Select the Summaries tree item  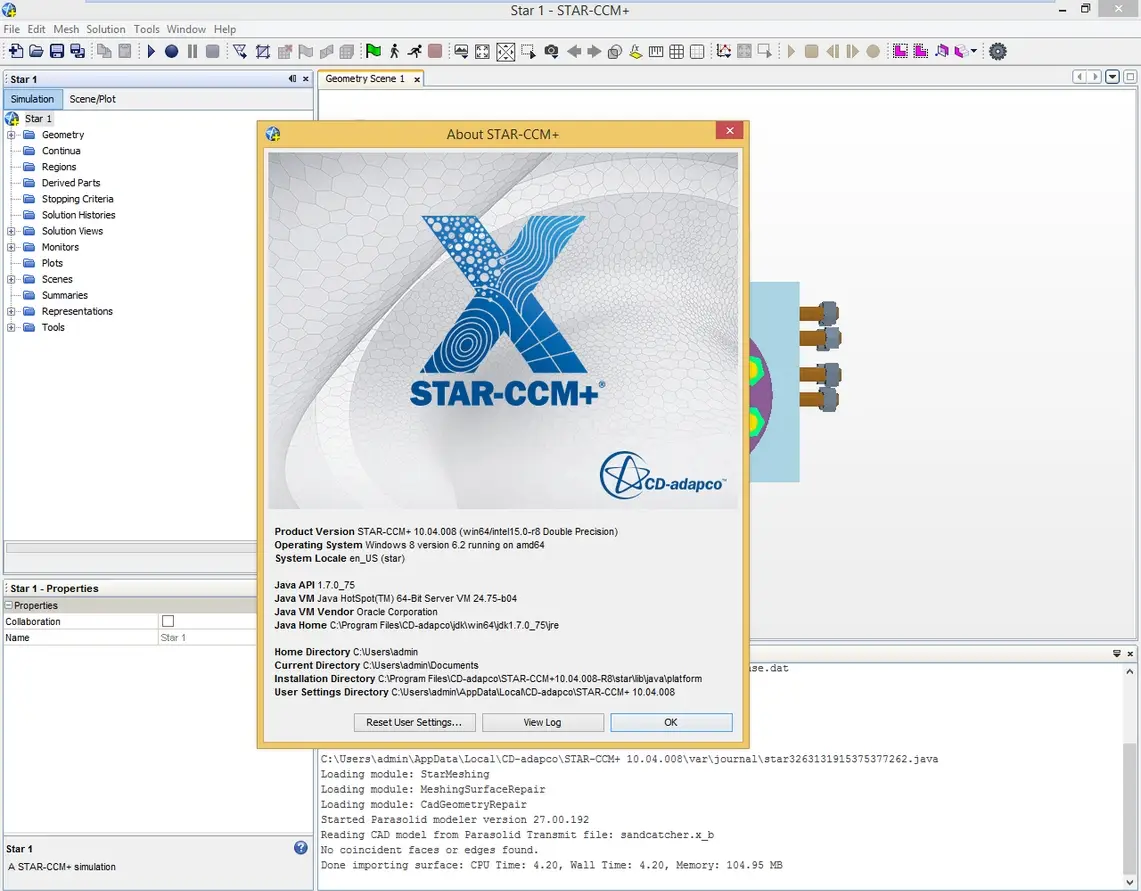click(x=65, y=295)
